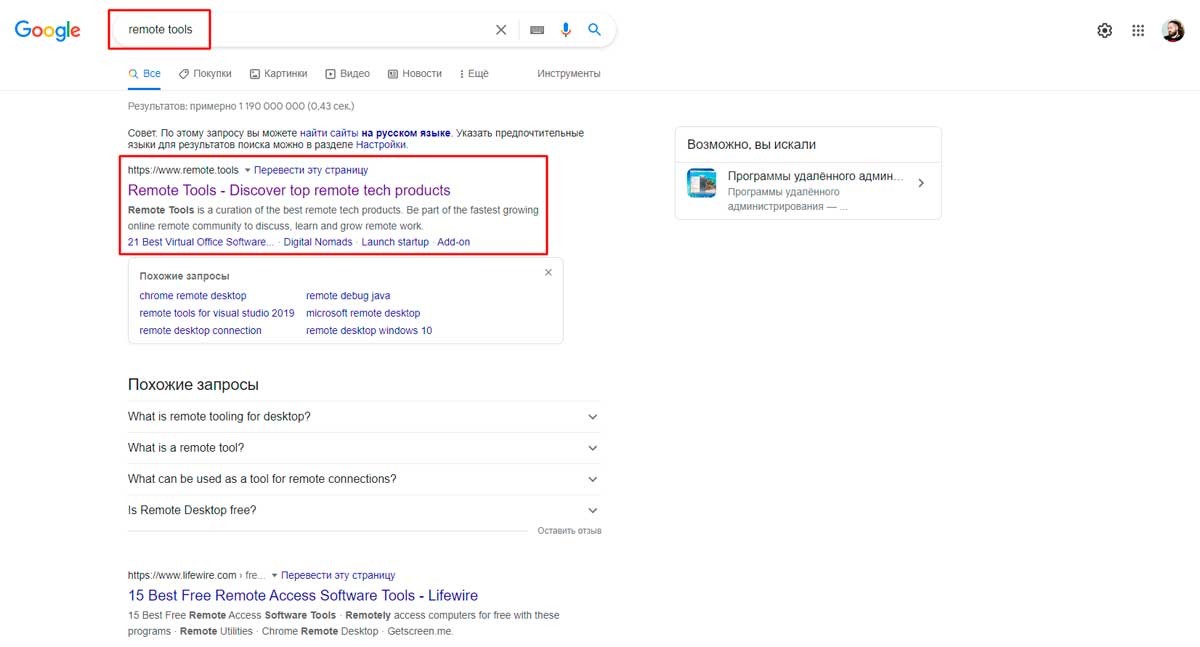1200x647 pixels.
Task: Click chevron arrow on 'Возможно, вы искали' card
Action: pyautogui.click(x=921, y=184)
